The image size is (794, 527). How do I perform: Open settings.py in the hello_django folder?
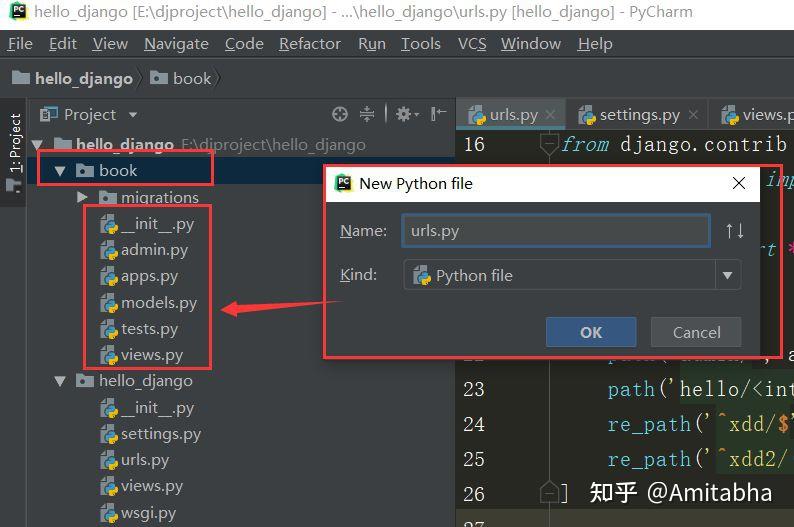point(160,434)
